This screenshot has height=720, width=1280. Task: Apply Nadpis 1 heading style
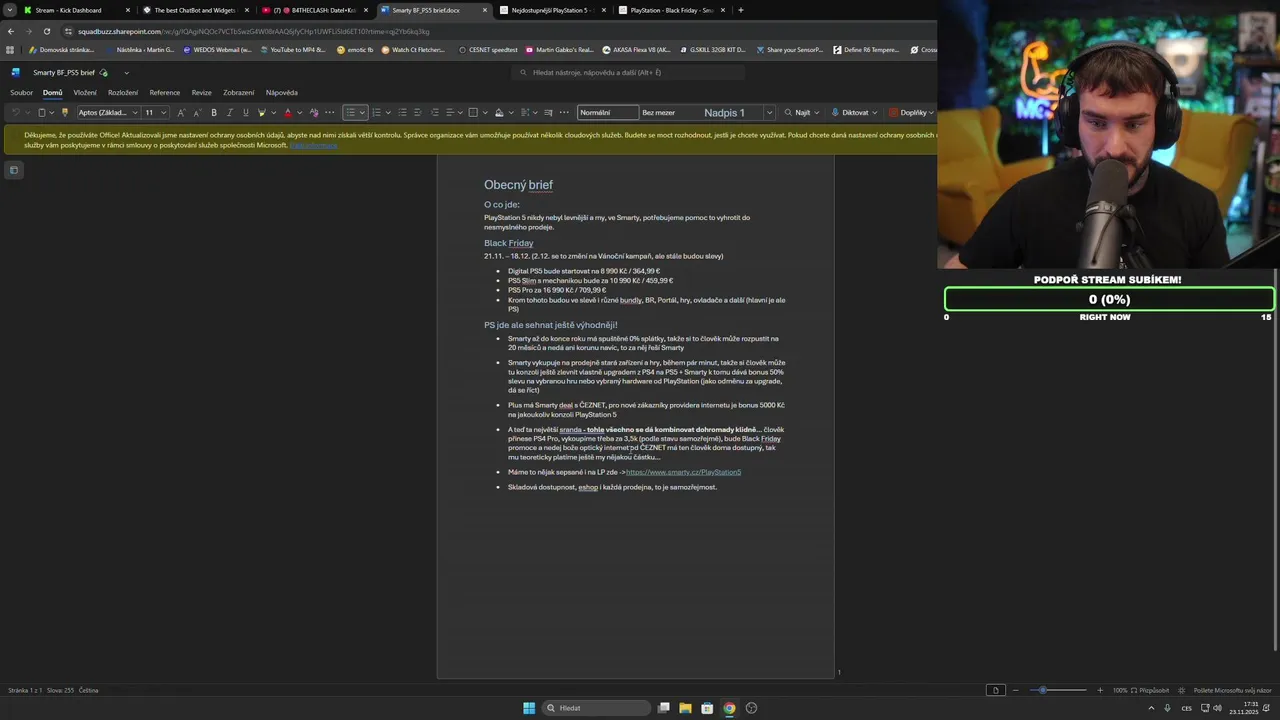pos(724,112)
